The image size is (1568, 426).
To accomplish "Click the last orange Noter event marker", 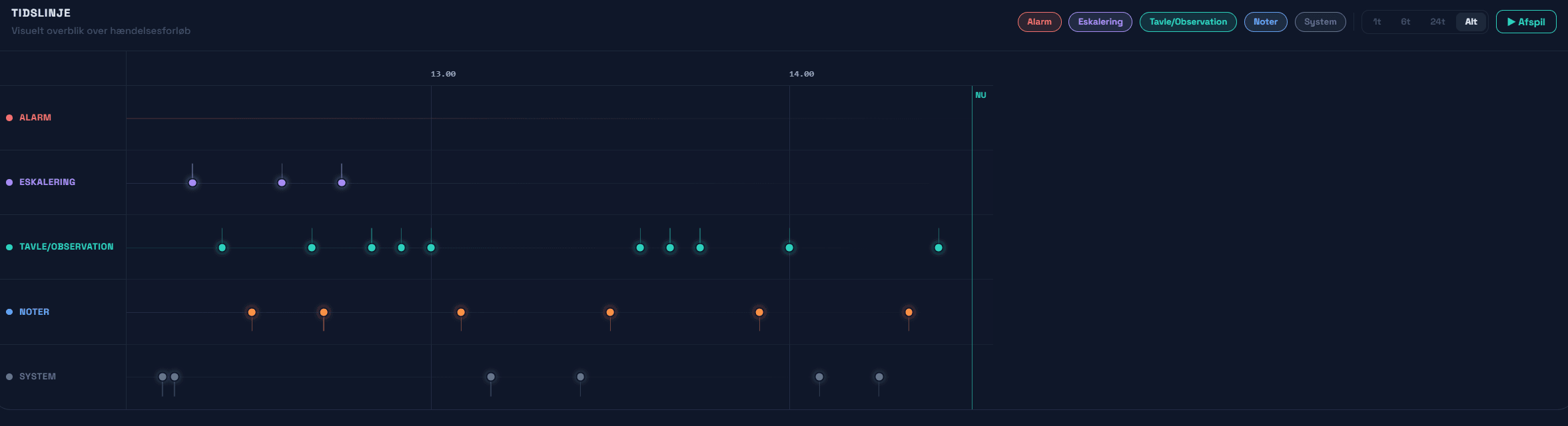I will (x=909, y=312).
